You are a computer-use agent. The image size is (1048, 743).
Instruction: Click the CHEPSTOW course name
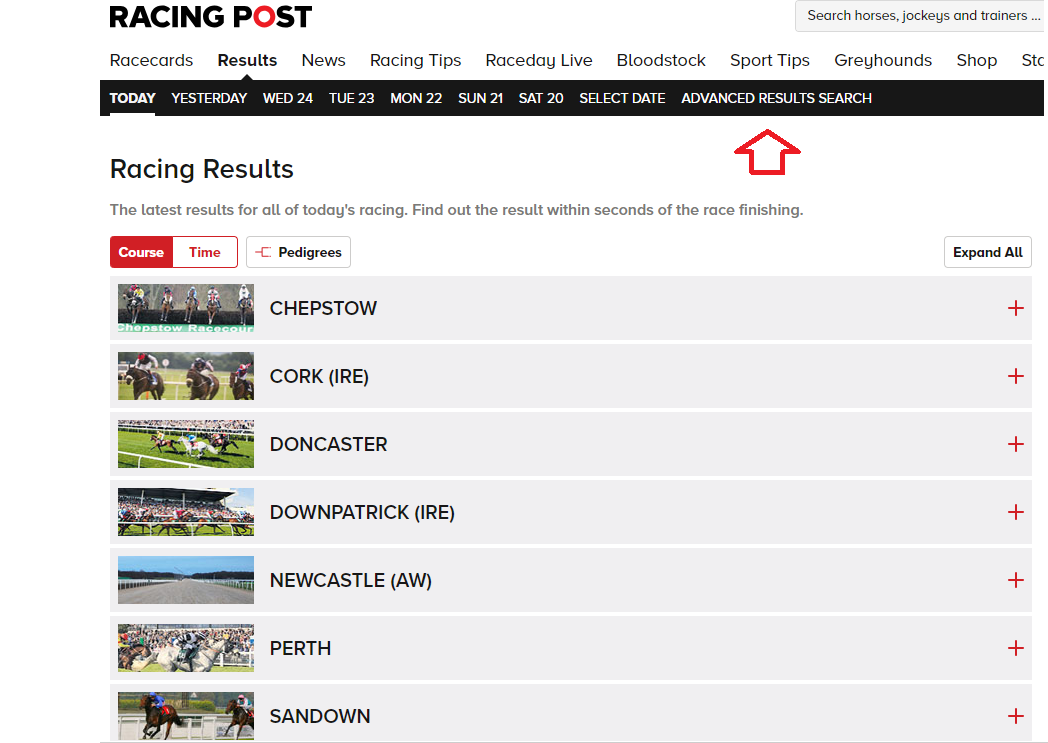tap(323, 308)
